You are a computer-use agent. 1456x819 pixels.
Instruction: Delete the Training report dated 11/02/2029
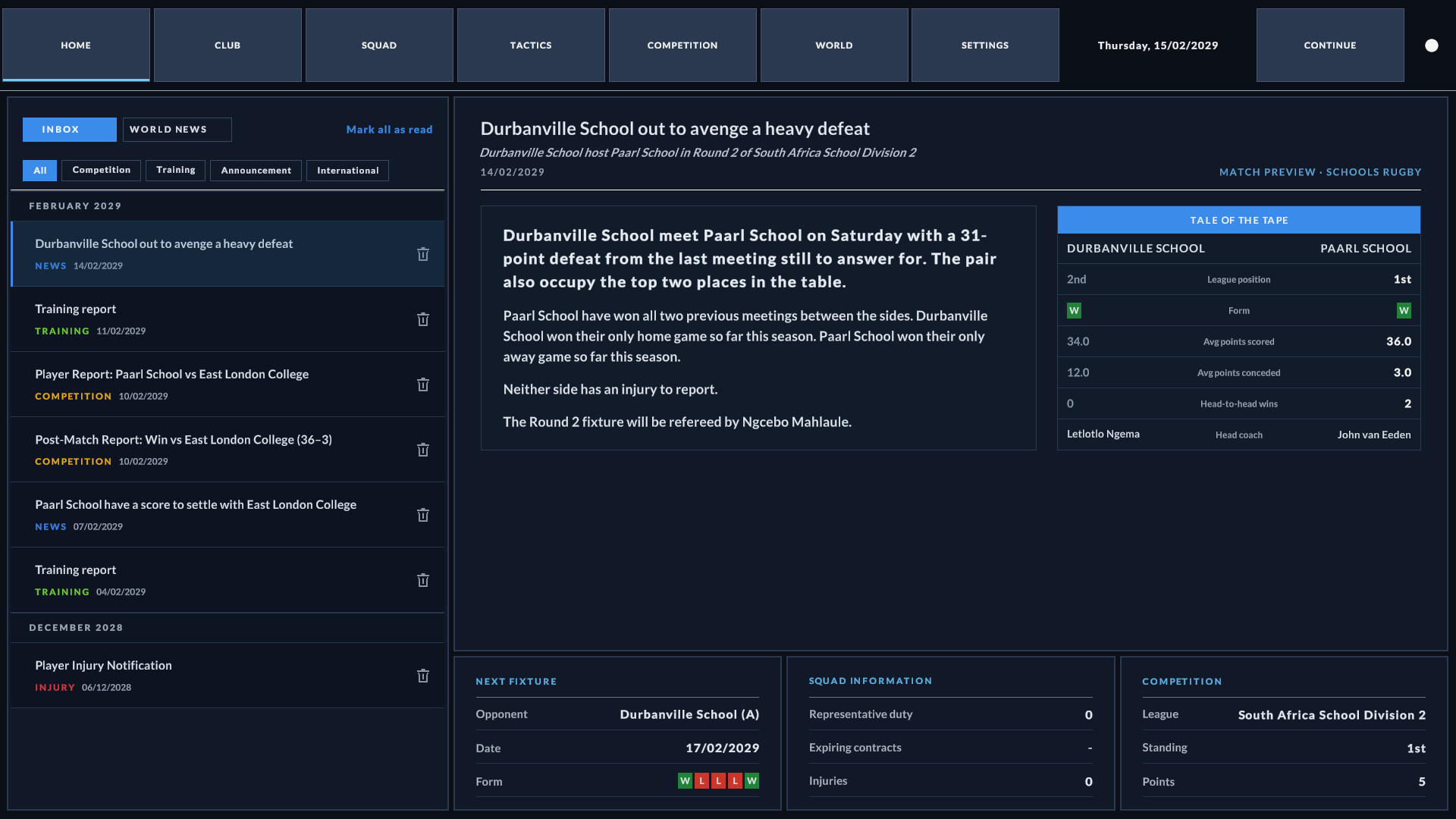pos(423,319)
